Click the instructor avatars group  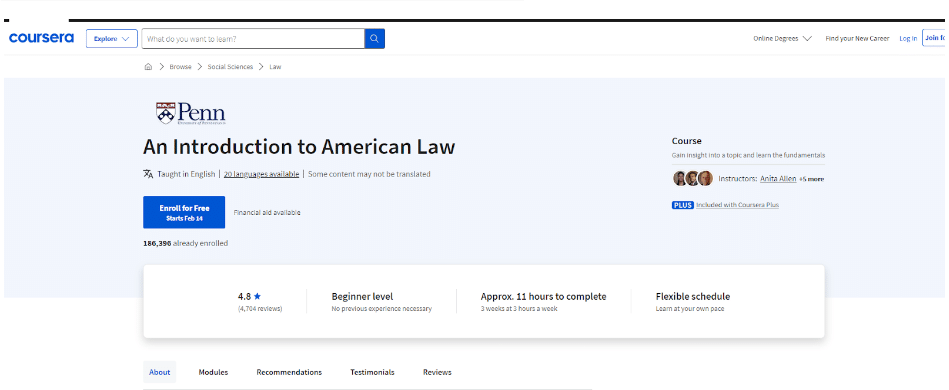click(x=693, y=179)
